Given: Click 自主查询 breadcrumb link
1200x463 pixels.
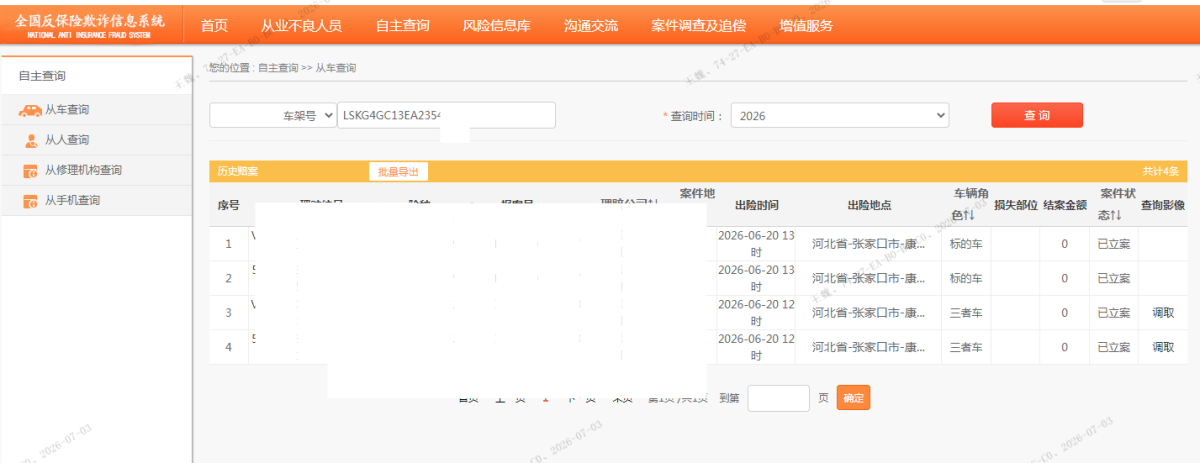Looking at the screenshot, I should coord(278,68).
